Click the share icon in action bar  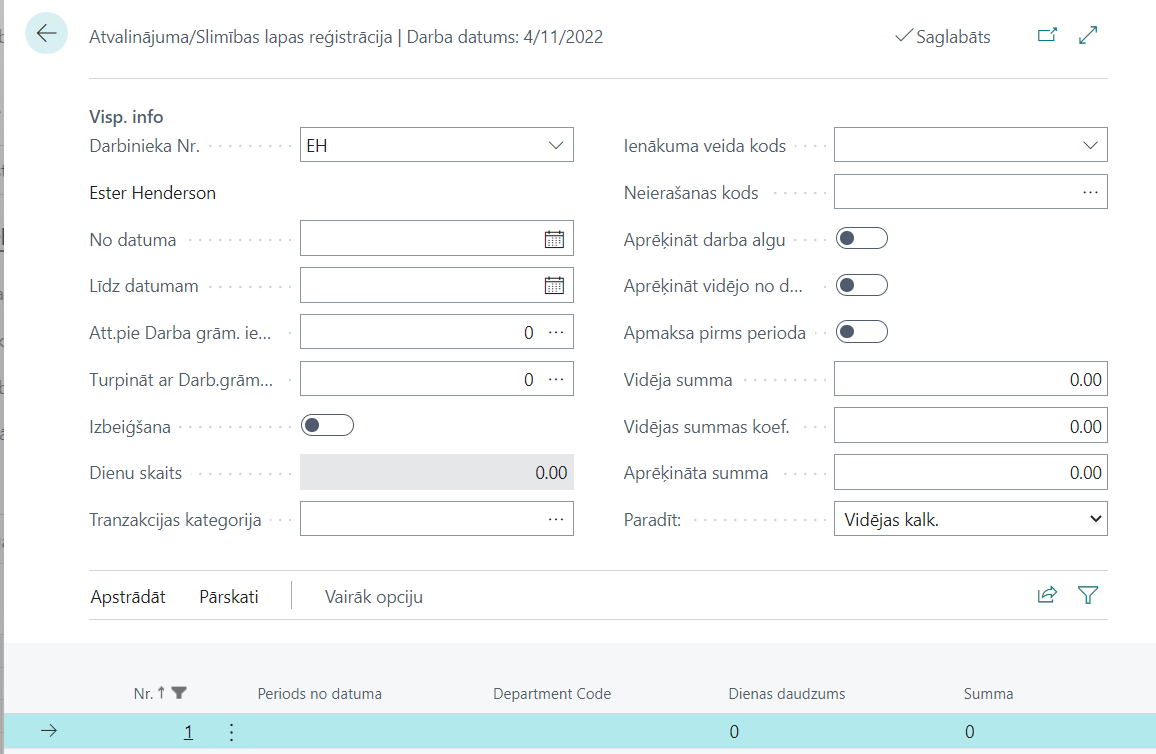click(x=1047, y=596)
